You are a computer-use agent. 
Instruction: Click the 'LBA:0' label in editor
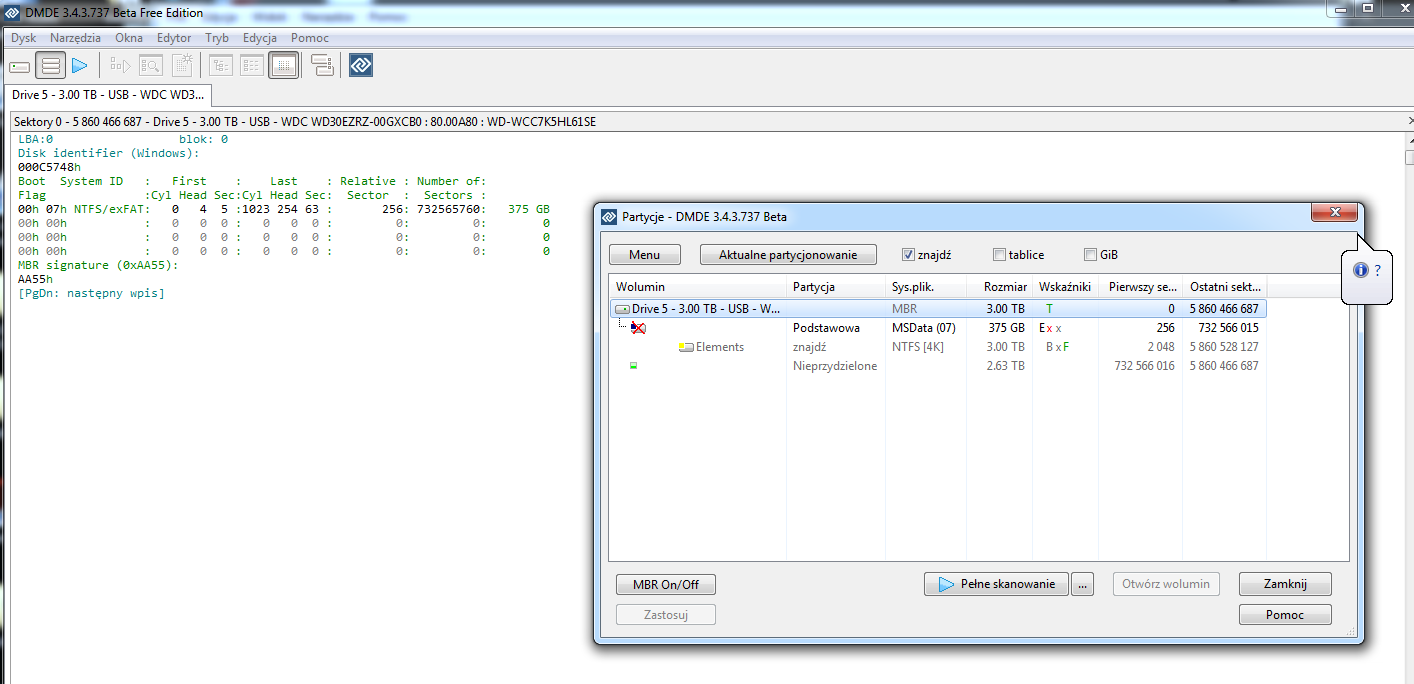click(35, 139)
